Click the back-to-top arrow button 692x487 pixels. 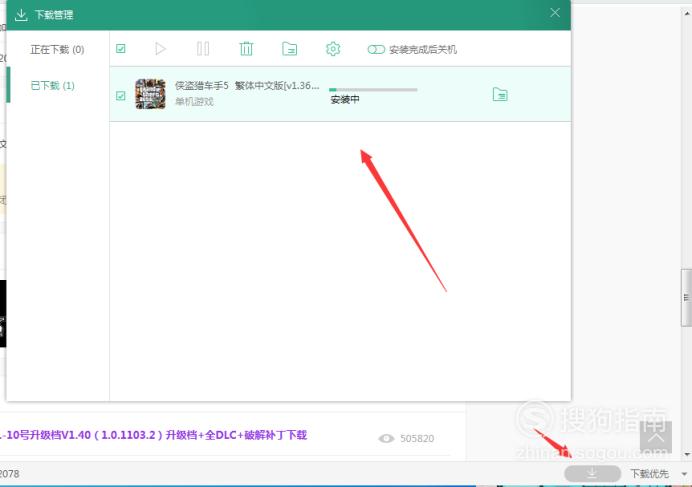tap(656, 437)
